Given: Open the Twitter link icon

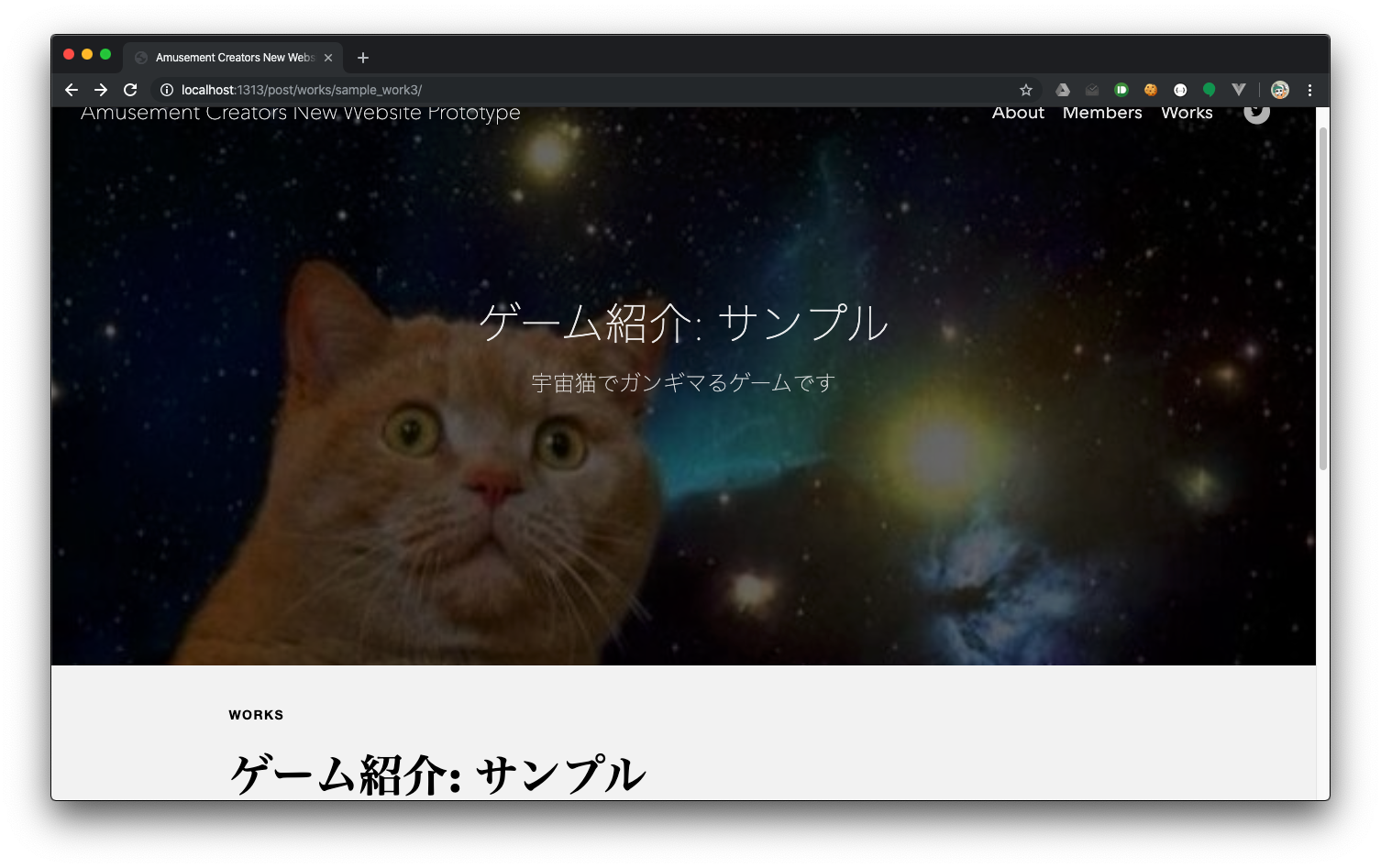Looking at the screenshot, I should pos(1256,114).
